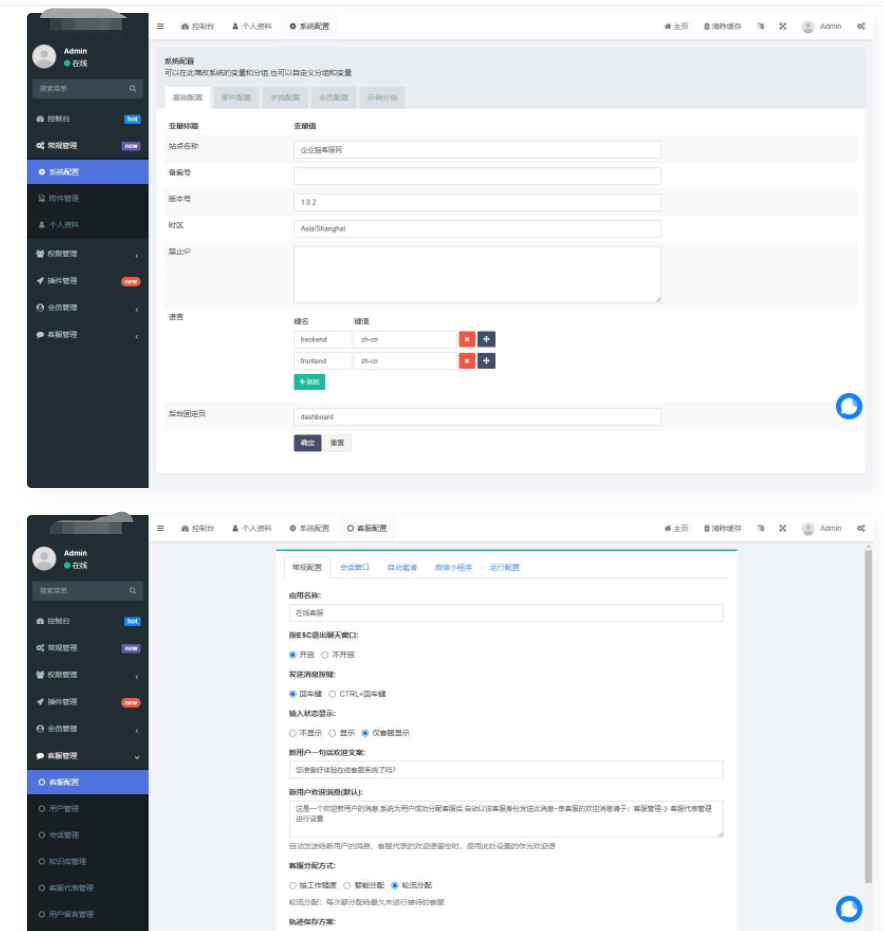Click the green 追加 button
This screenshot has height=931, width=884.
(309, 382)
